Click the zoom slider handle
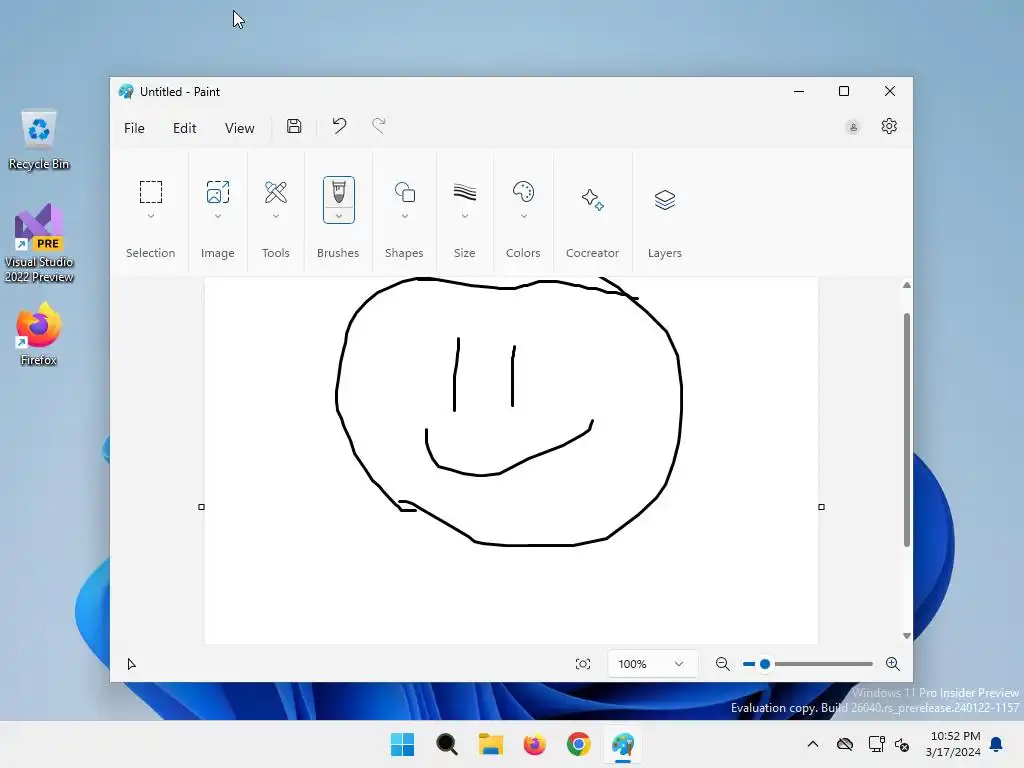This screenshot has height=768, width=1024. (765, 664)
